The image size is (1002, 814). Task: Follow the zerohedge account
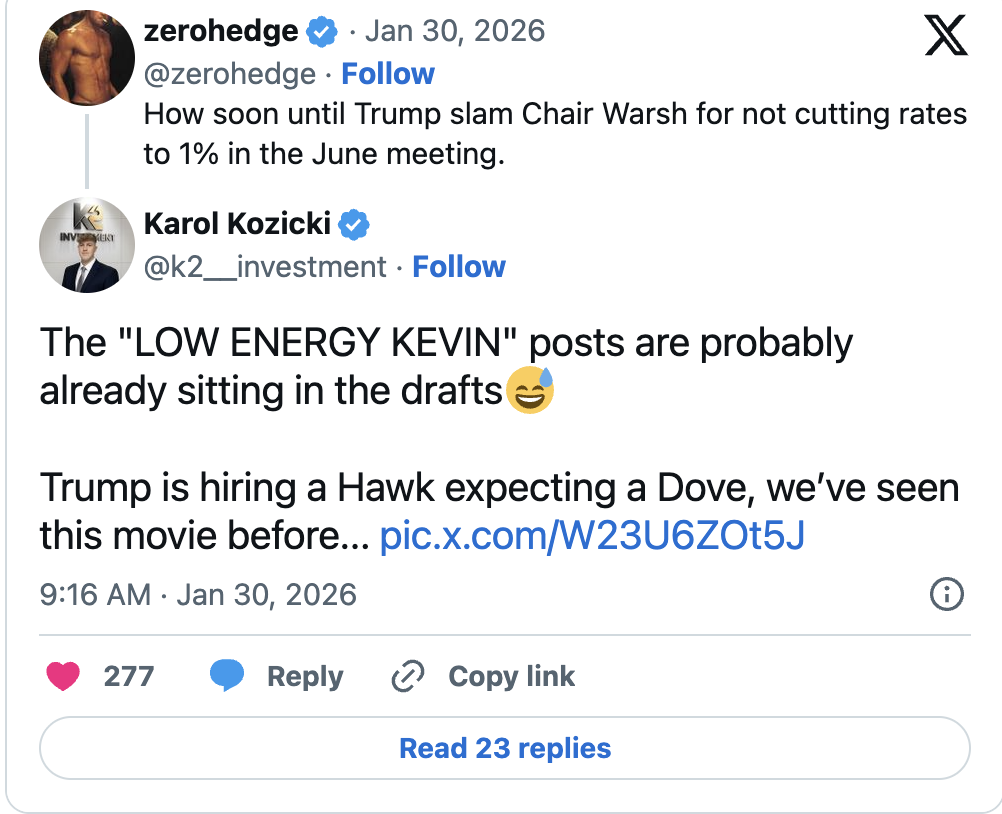pyautogui.click(x=388, y=74)
